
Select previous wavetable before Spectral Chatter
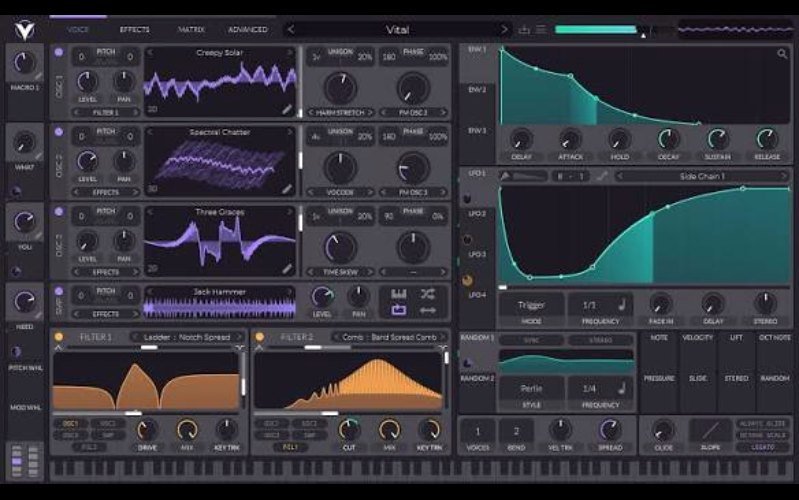150,132
